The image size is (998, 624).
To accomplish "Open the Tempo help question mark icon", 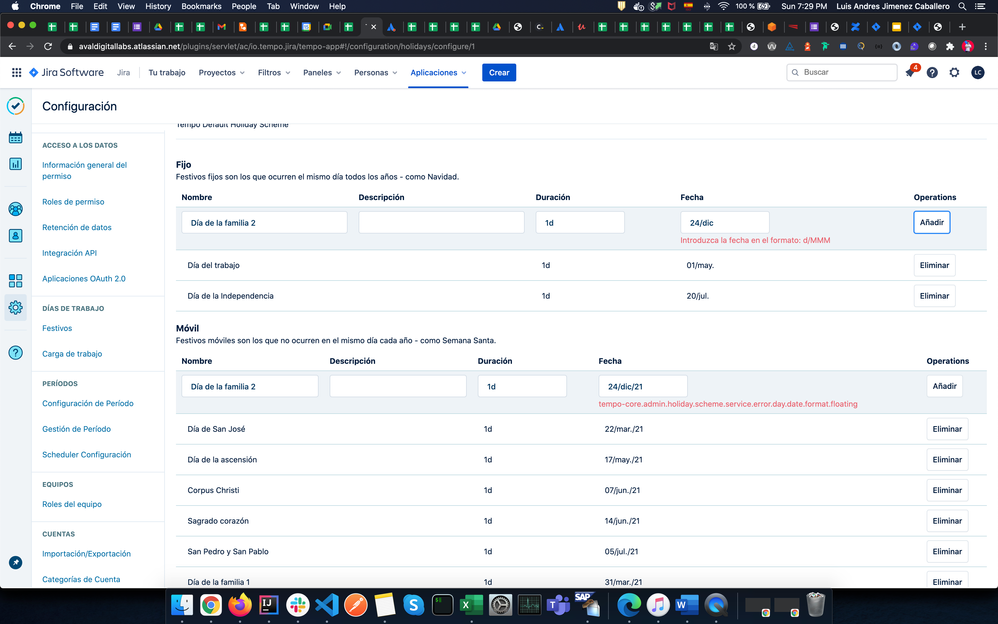I will 15,353.
